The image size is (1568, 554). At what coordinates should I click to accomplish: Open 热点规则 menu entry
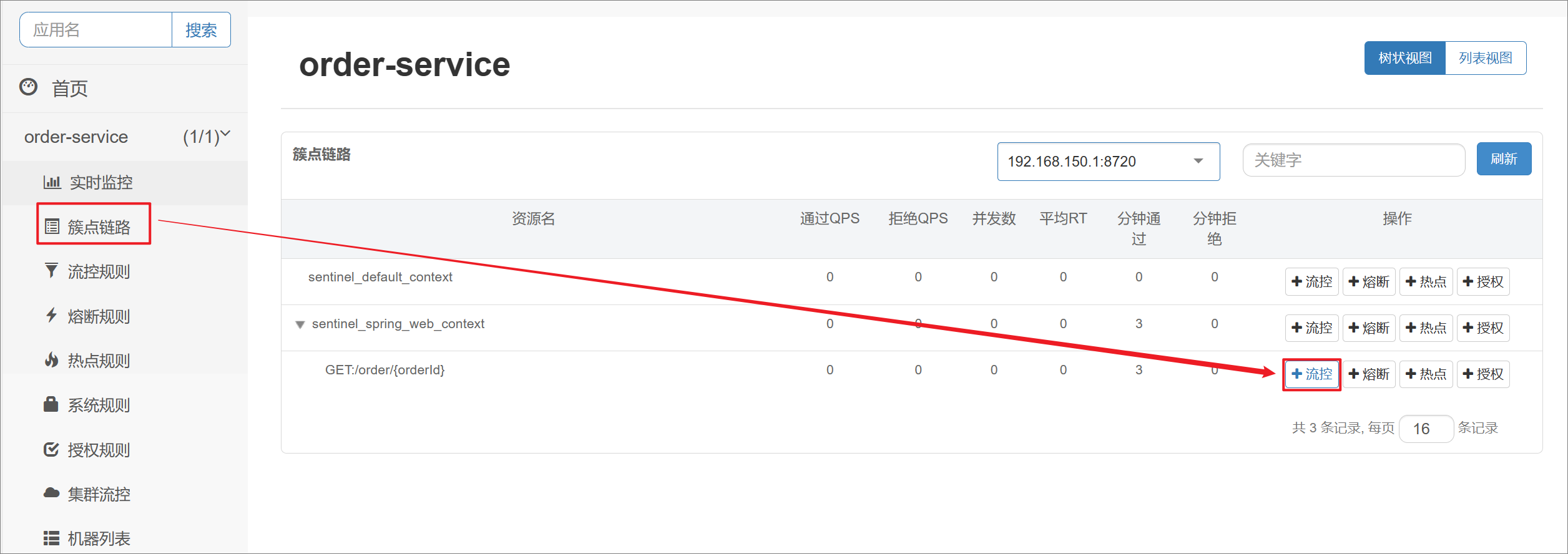(99, 361)
